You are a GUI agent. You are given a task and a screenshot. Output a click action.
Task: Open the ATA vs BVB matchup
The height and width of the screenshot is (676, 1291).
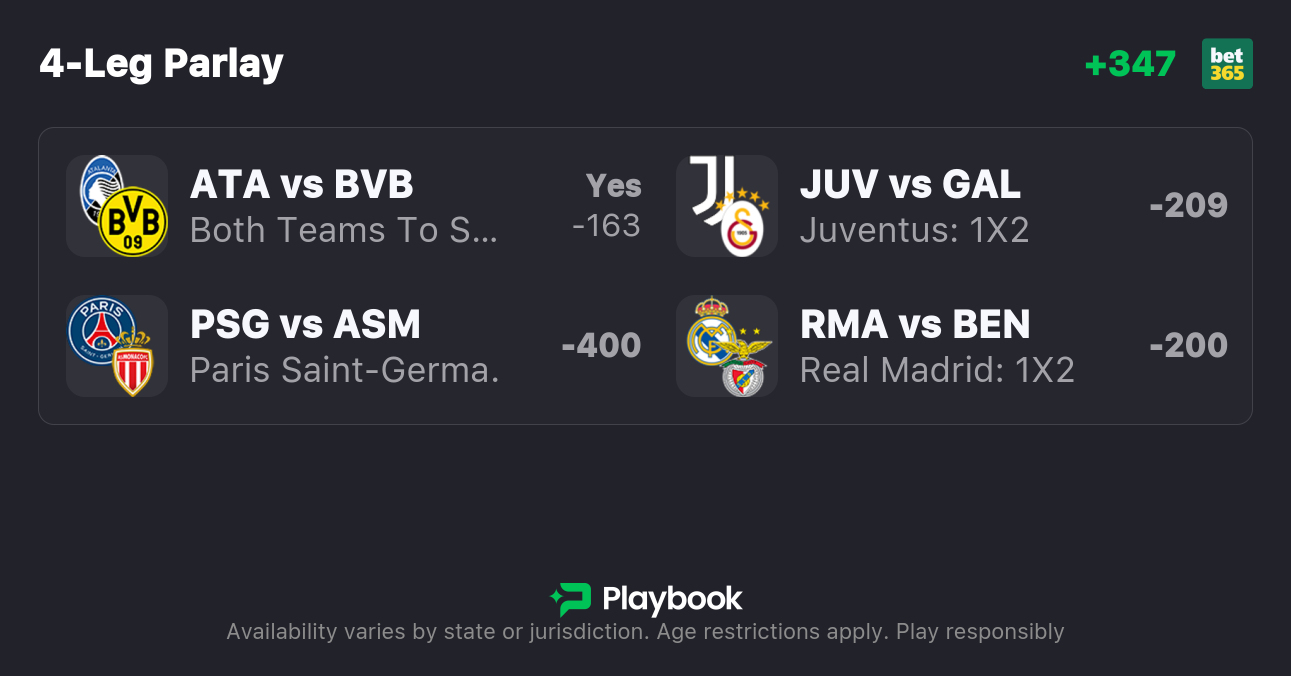[x=301, y=185]
